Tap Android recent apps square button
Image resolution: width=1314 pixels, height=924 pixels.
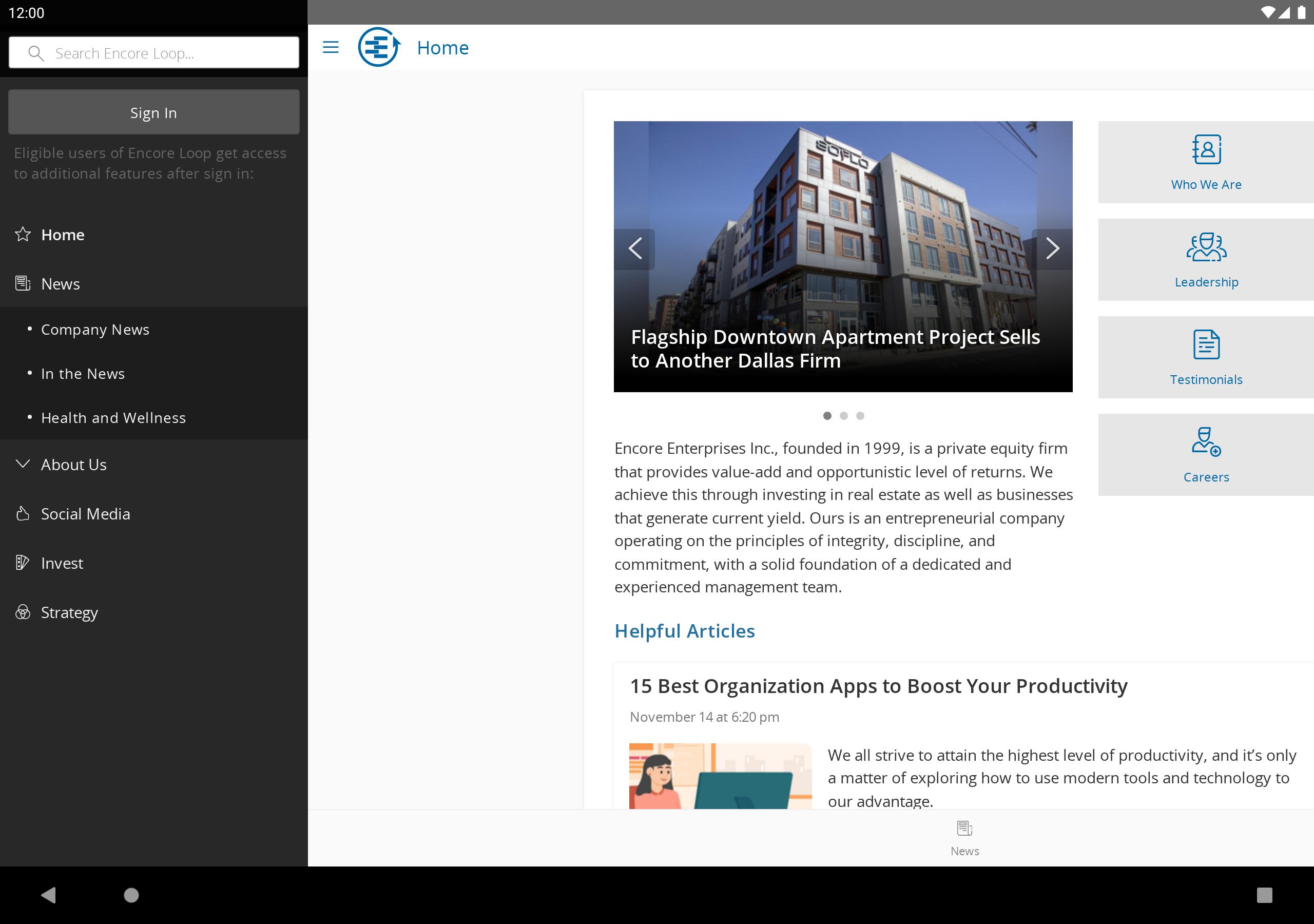1264,895
